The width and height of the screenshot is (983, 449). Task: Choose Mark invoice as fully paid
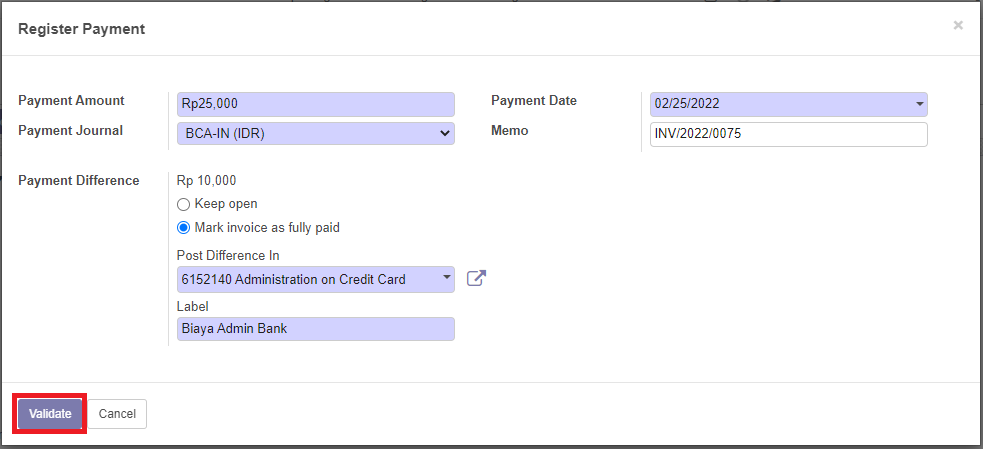pyautogui.click(x=183, y=228)
